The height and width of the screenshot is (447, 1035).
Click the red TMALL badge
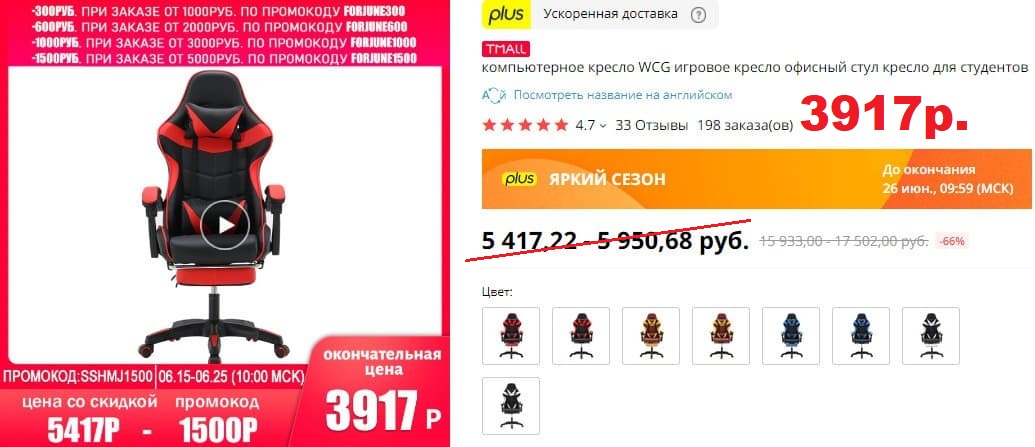pos(506,49)
